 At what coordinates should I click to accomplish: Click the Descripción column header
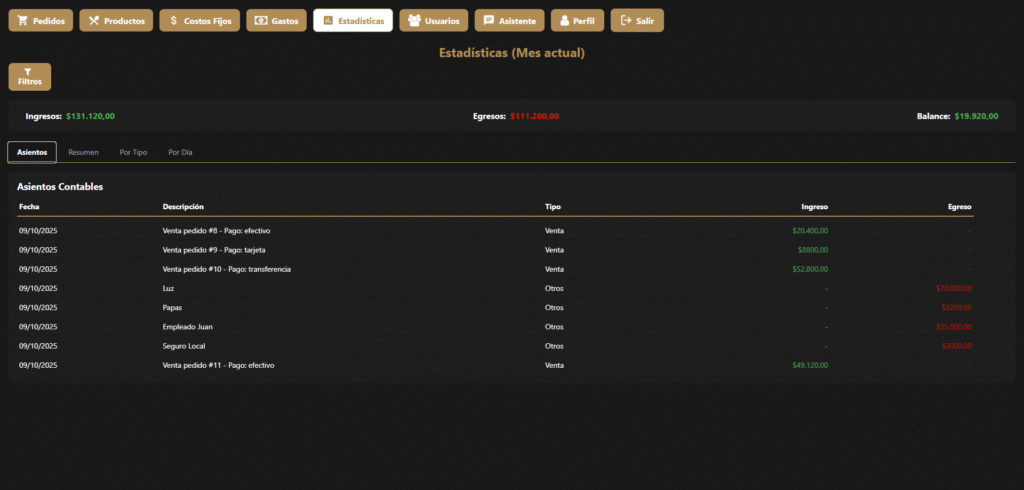click(183, 207)
